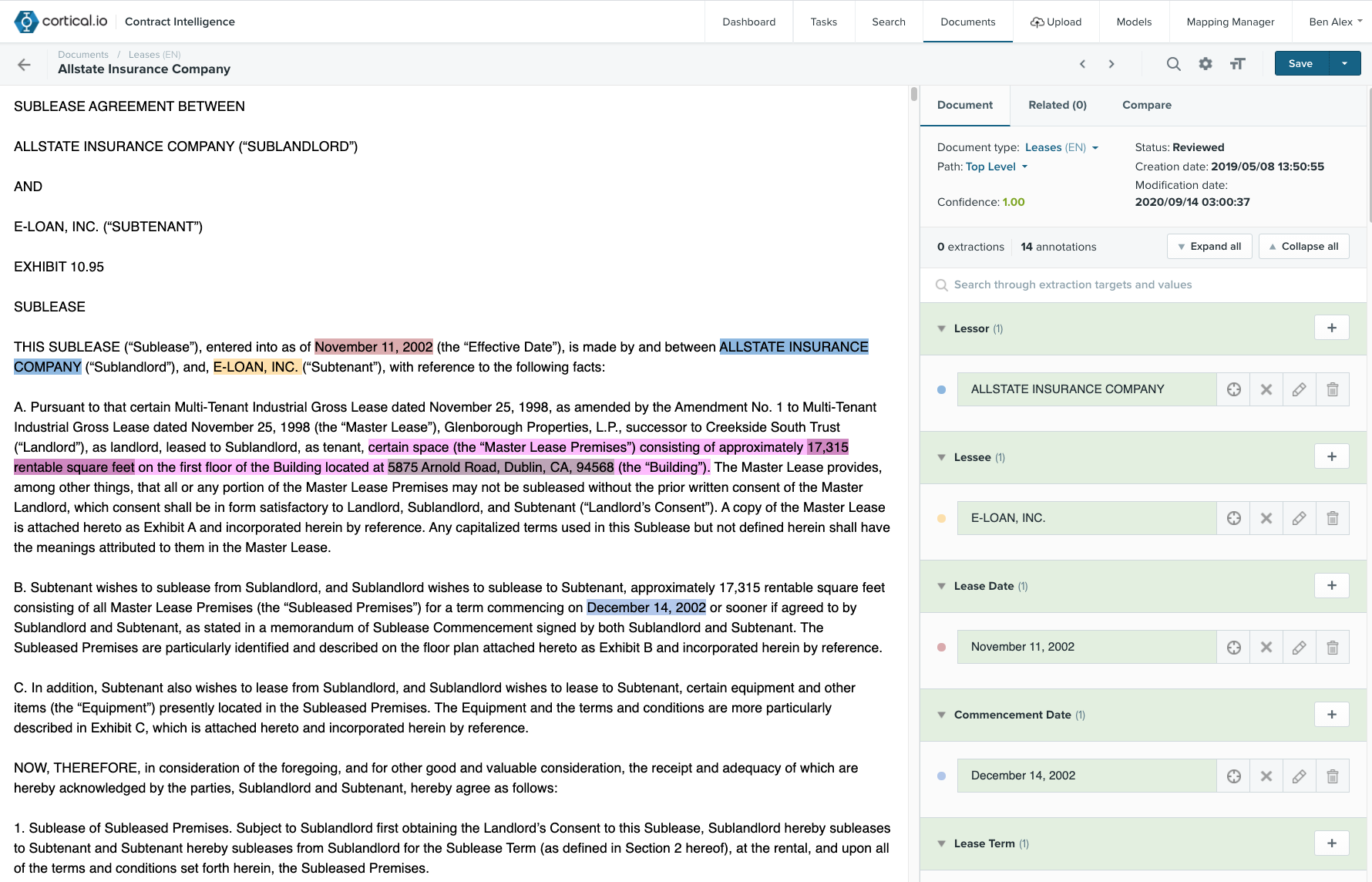The image size is (1372, 882).
Task: Click the cortical.io logo
Action: 62,22
